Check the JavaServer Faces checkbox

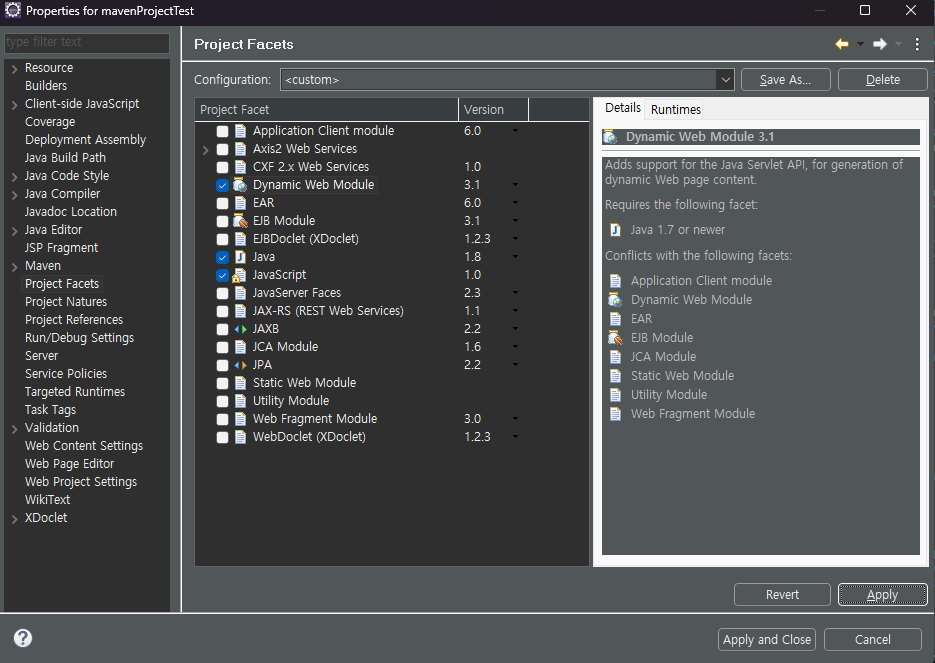click(x=222, y=293)
